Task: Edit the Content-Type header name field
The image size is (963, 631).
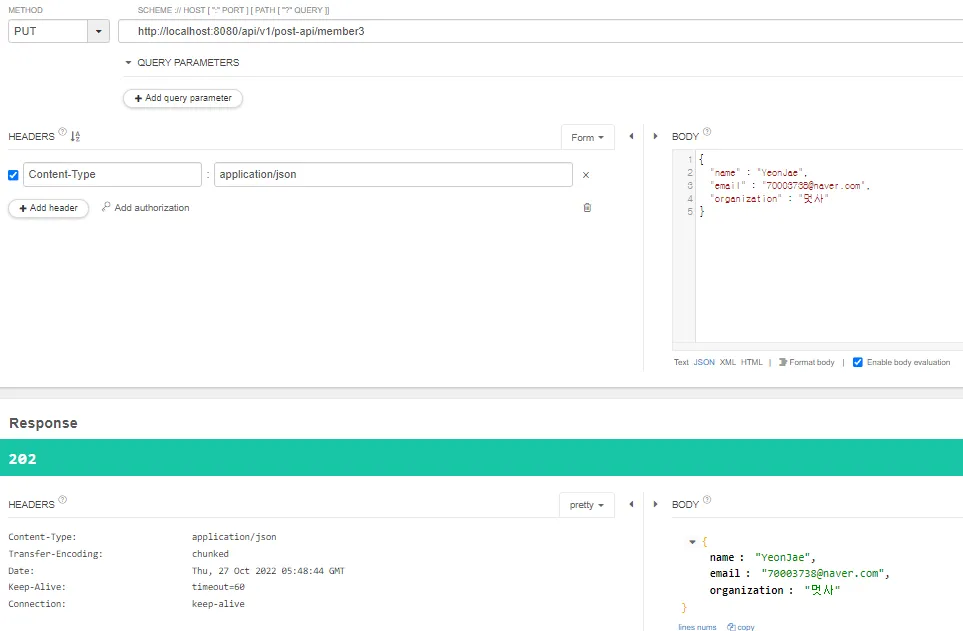Action: [112, 174]
